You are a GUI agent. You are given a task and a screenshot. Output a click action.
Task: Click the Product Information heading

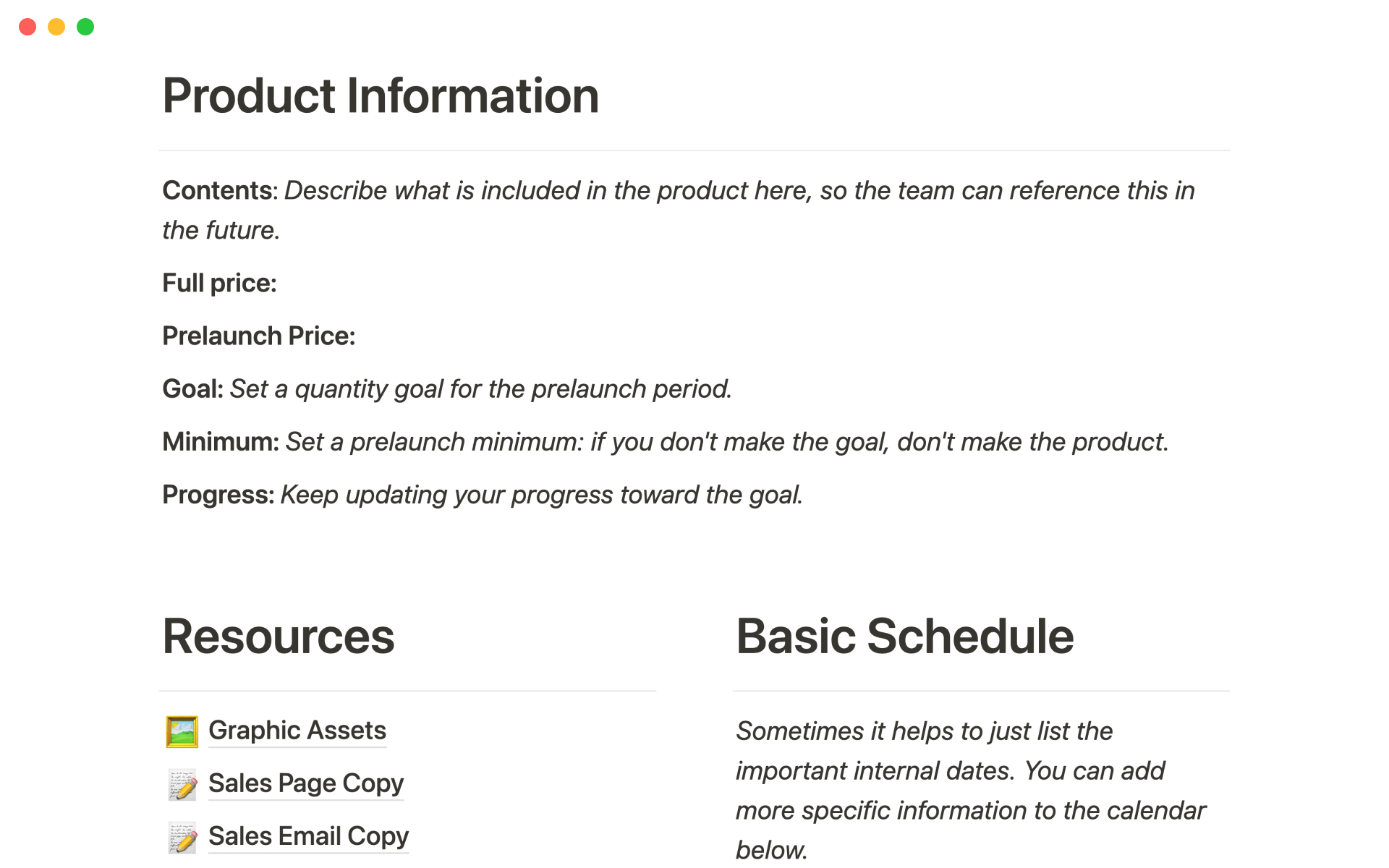(381, 95)
